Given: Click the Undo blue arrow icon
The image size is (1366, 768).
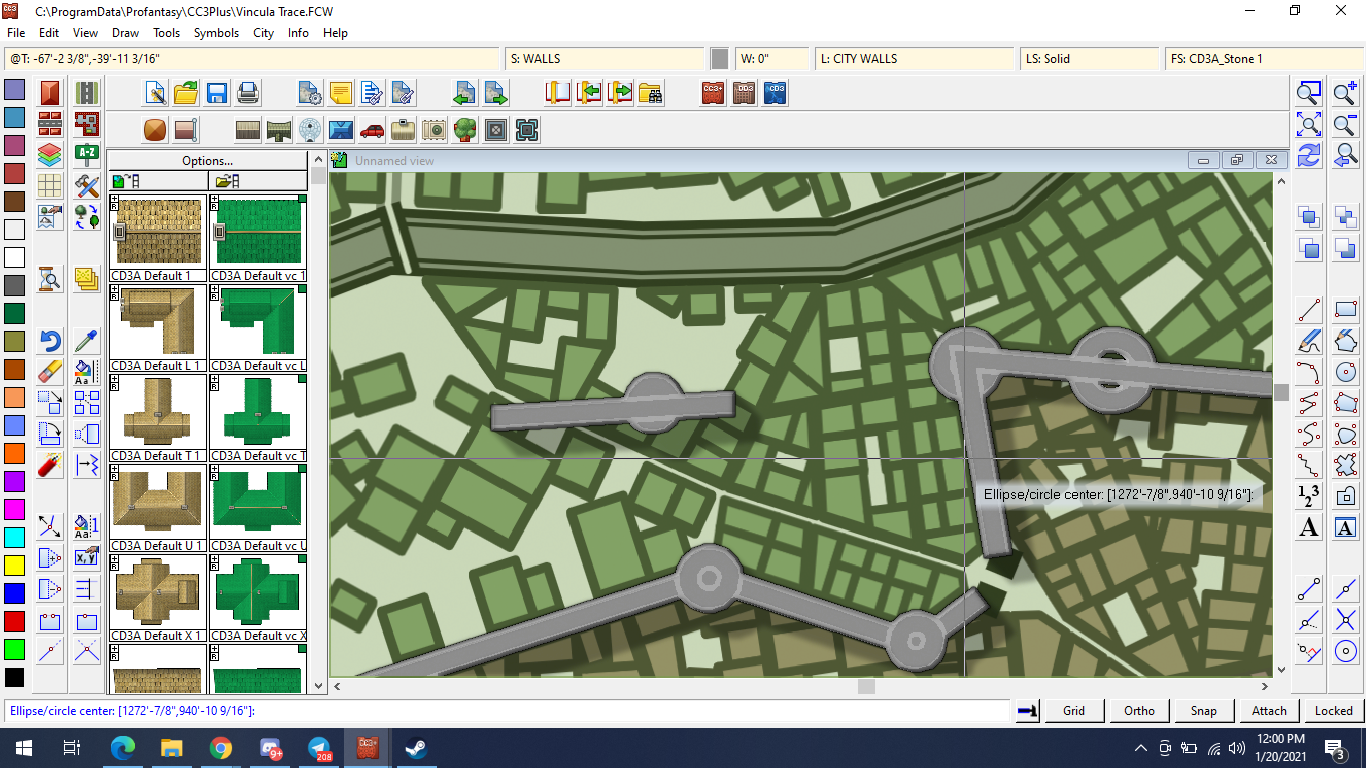Looking at the screenshot, I should (50, 341).
